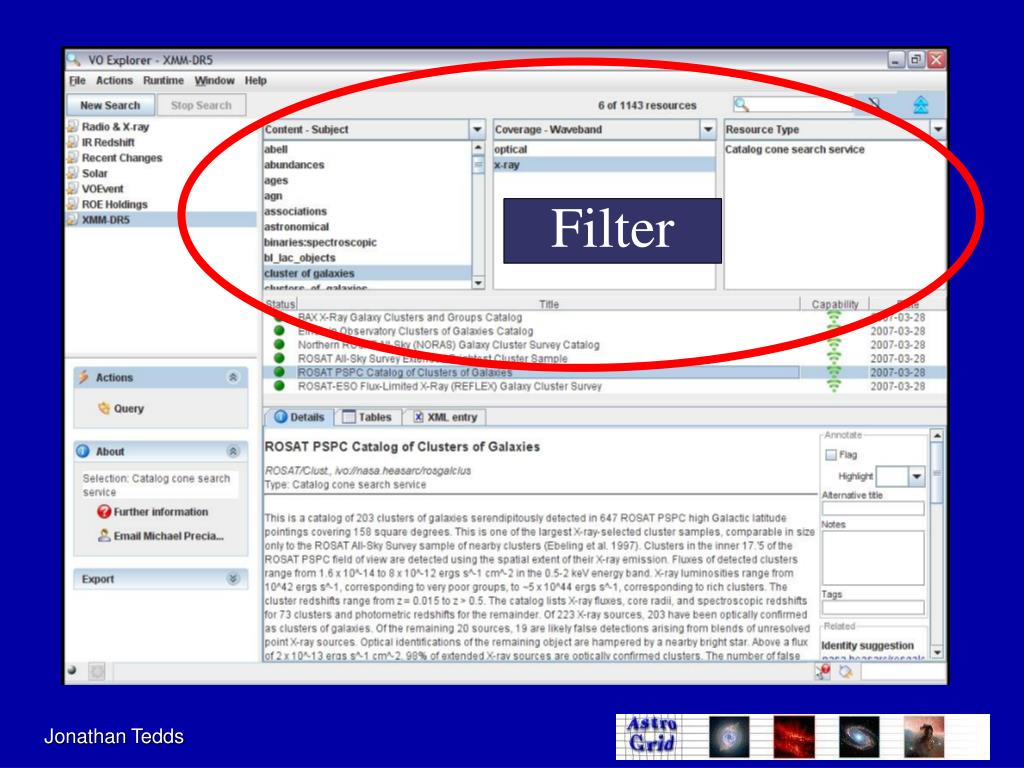Toggle the Flag checkbox
Viewport: 1024px width, 768px height.
831,455
